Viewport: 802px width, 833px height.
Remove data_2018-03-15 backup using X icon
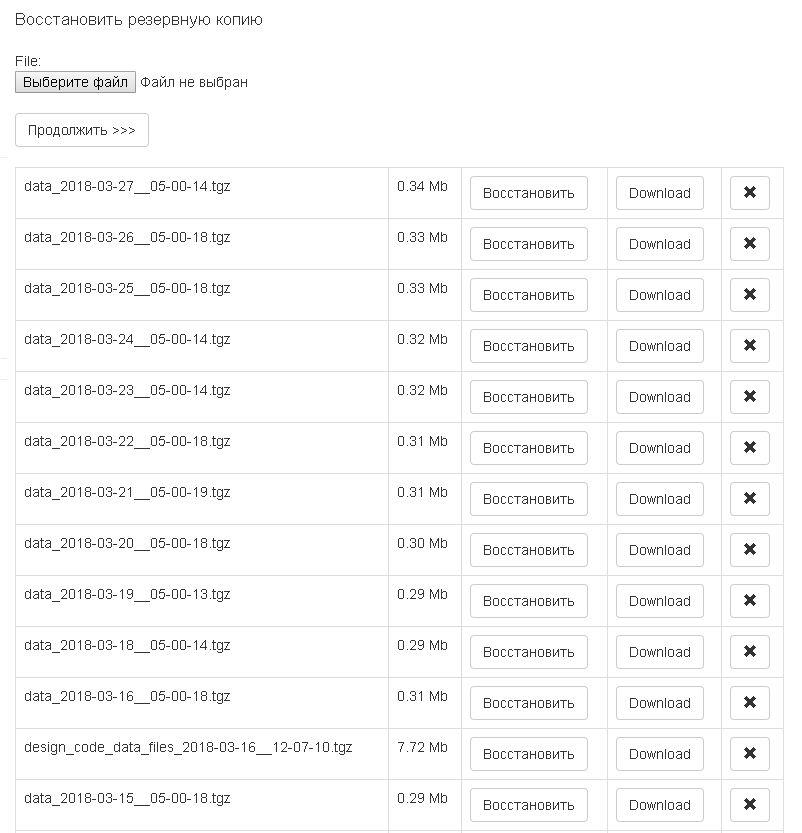[x=749, y=805]
